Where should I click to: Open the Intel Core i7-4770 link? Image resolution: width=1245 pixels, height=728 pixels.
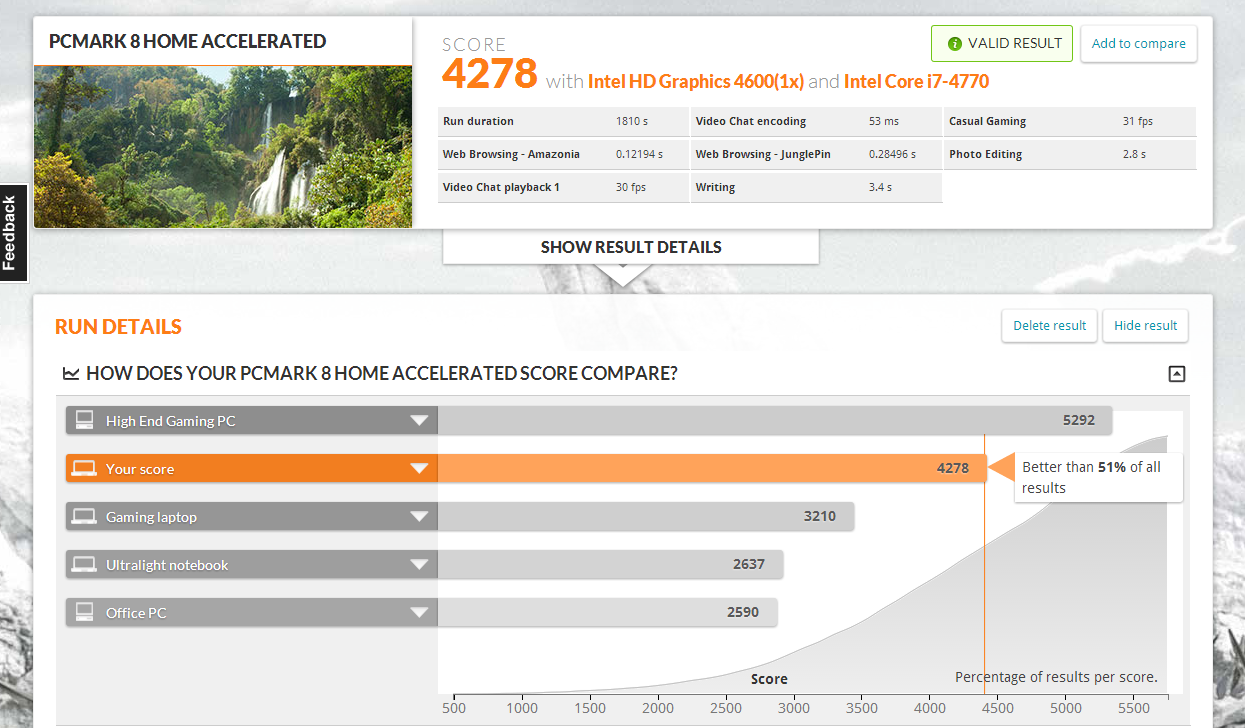click(x=916, y=81)
